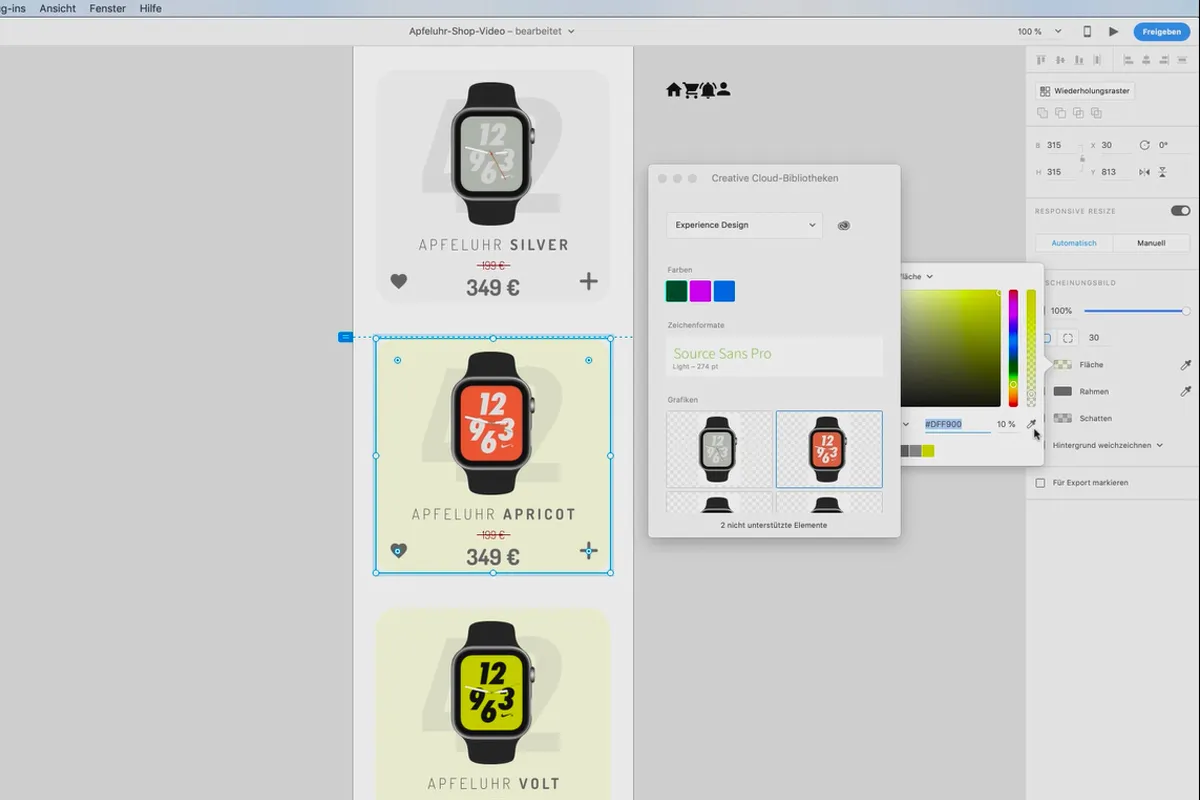Open the Experience Design library dropdown
This screenshot has height=800, width=1200.
(x=744, y=225)
